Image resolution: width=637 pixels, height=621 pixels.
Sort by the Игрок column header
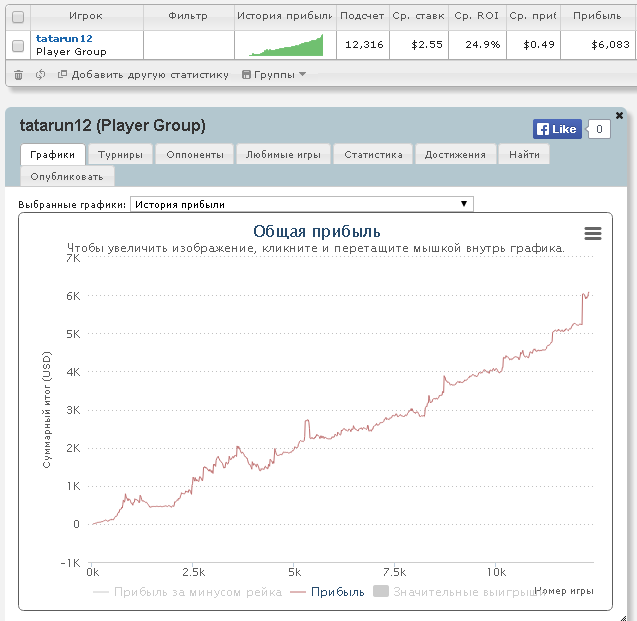click(x=86, y=16)
